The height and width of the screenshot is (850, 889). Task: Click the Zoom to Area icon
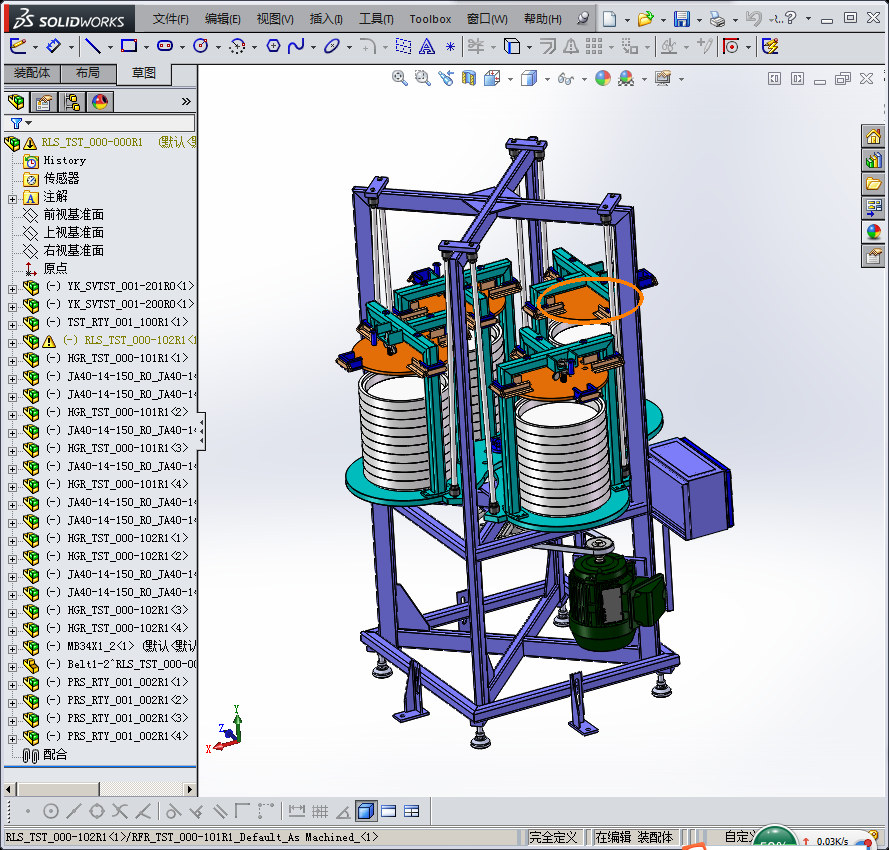click(x=422, y=78)
